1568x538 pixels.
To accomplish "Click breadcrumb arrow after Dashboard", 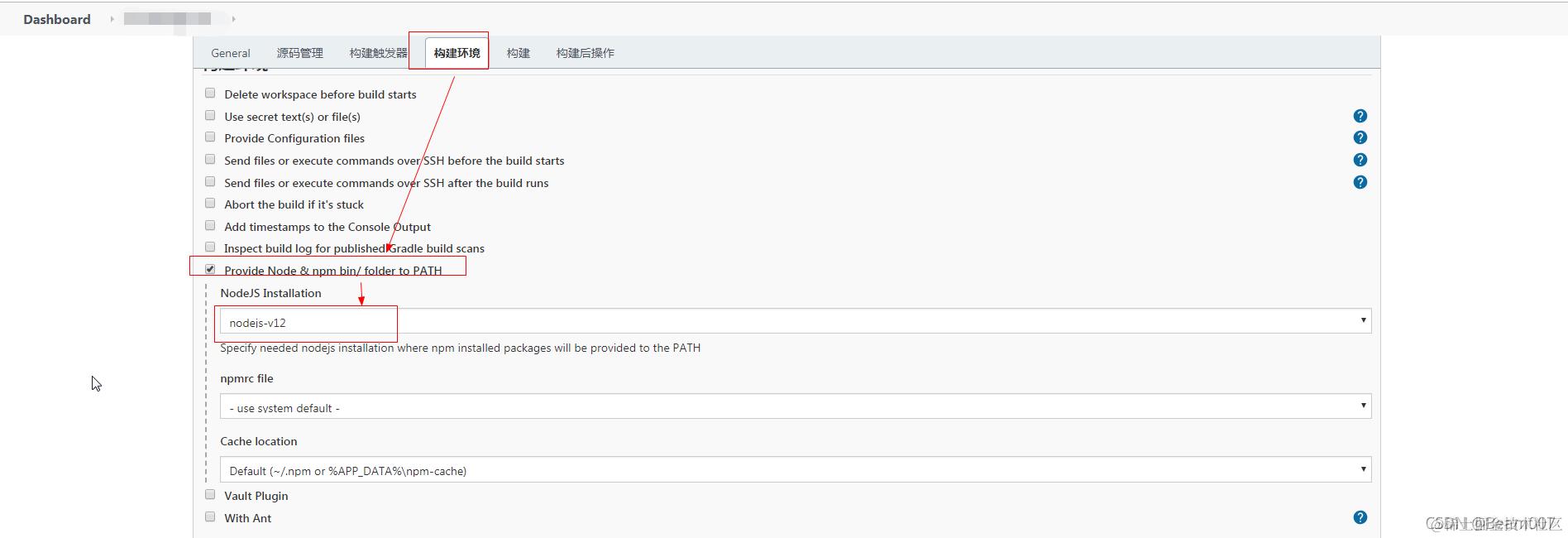I will (112, 19).
